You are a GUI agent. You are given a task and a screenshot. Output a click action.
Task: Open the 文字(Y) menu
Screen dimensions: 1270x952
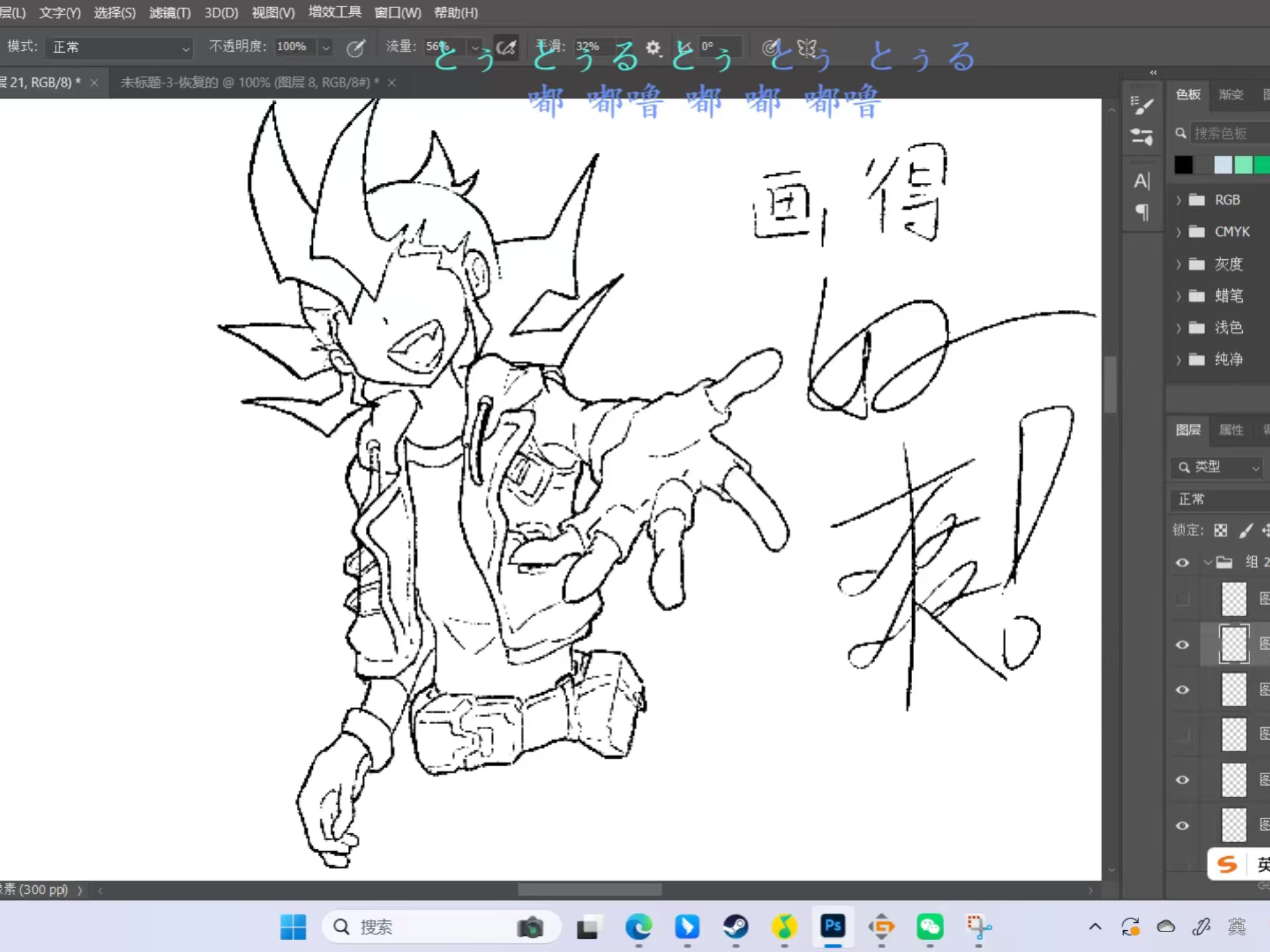click(x=60, y=13)
